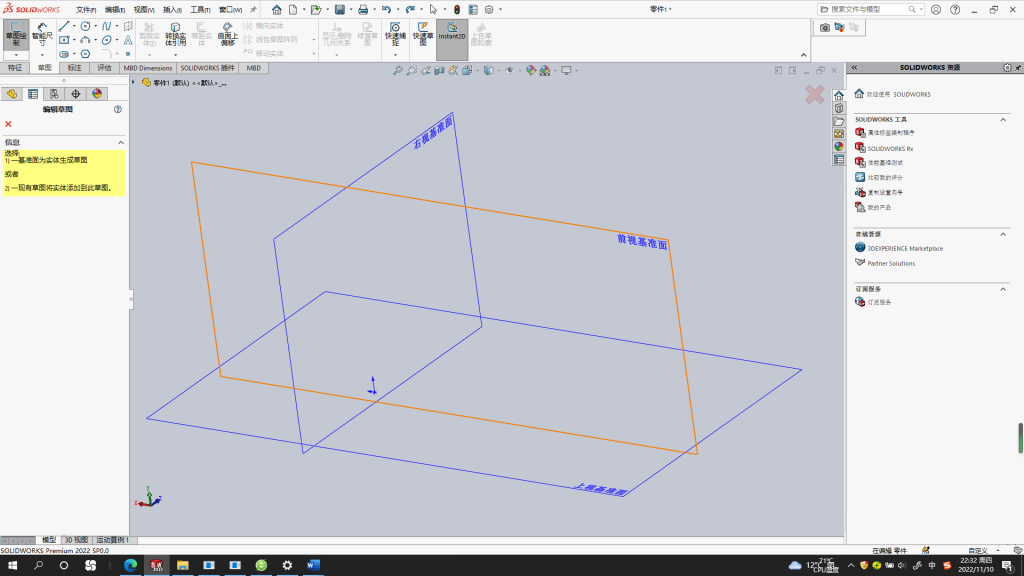Pin the SOLIDWORKS menu bar
1024x576 pixels.
click(253, 10)
